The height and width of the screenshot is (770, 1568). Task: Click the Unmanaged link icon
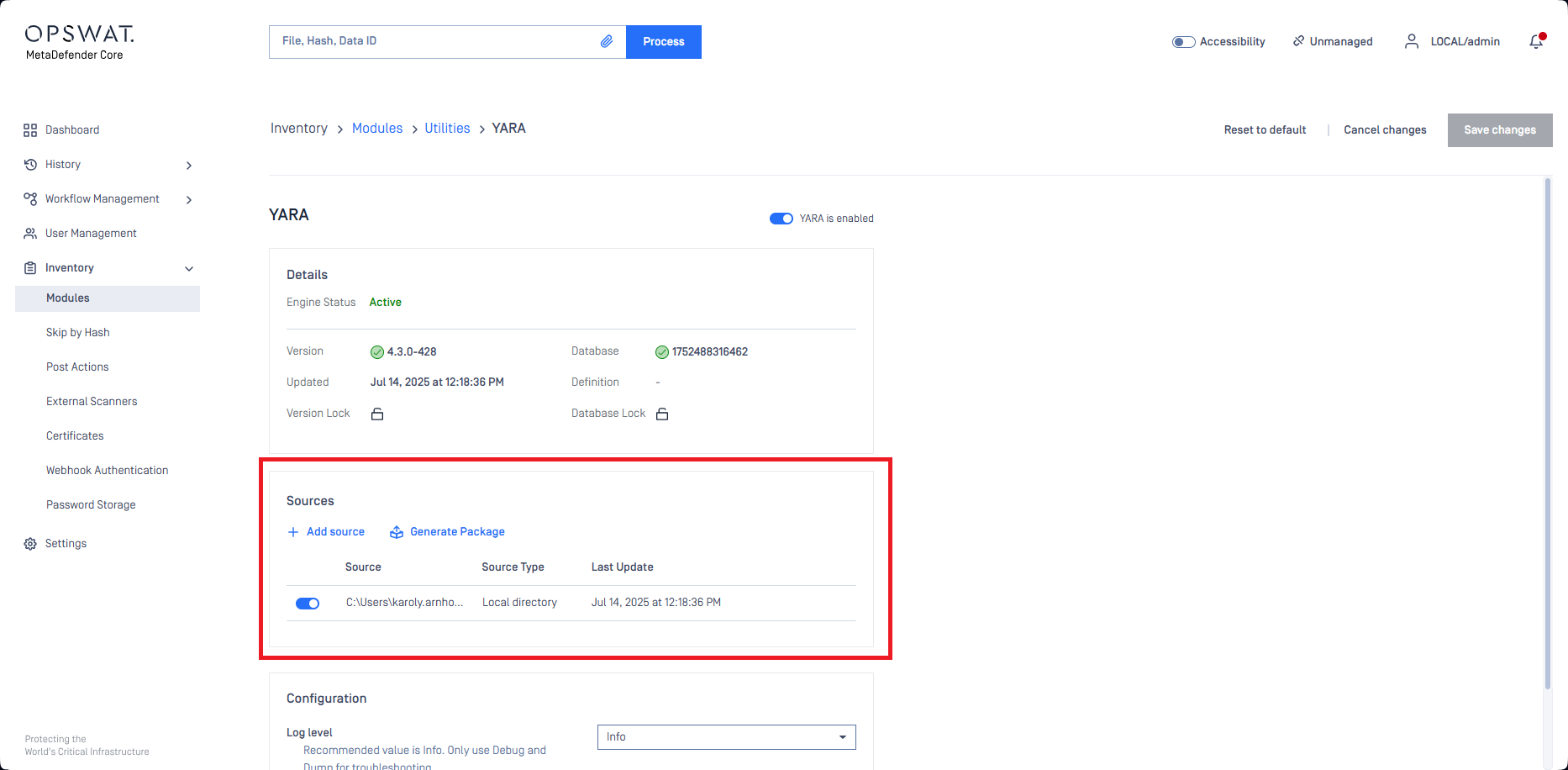pyautogui.click(x=1298, y=40)
